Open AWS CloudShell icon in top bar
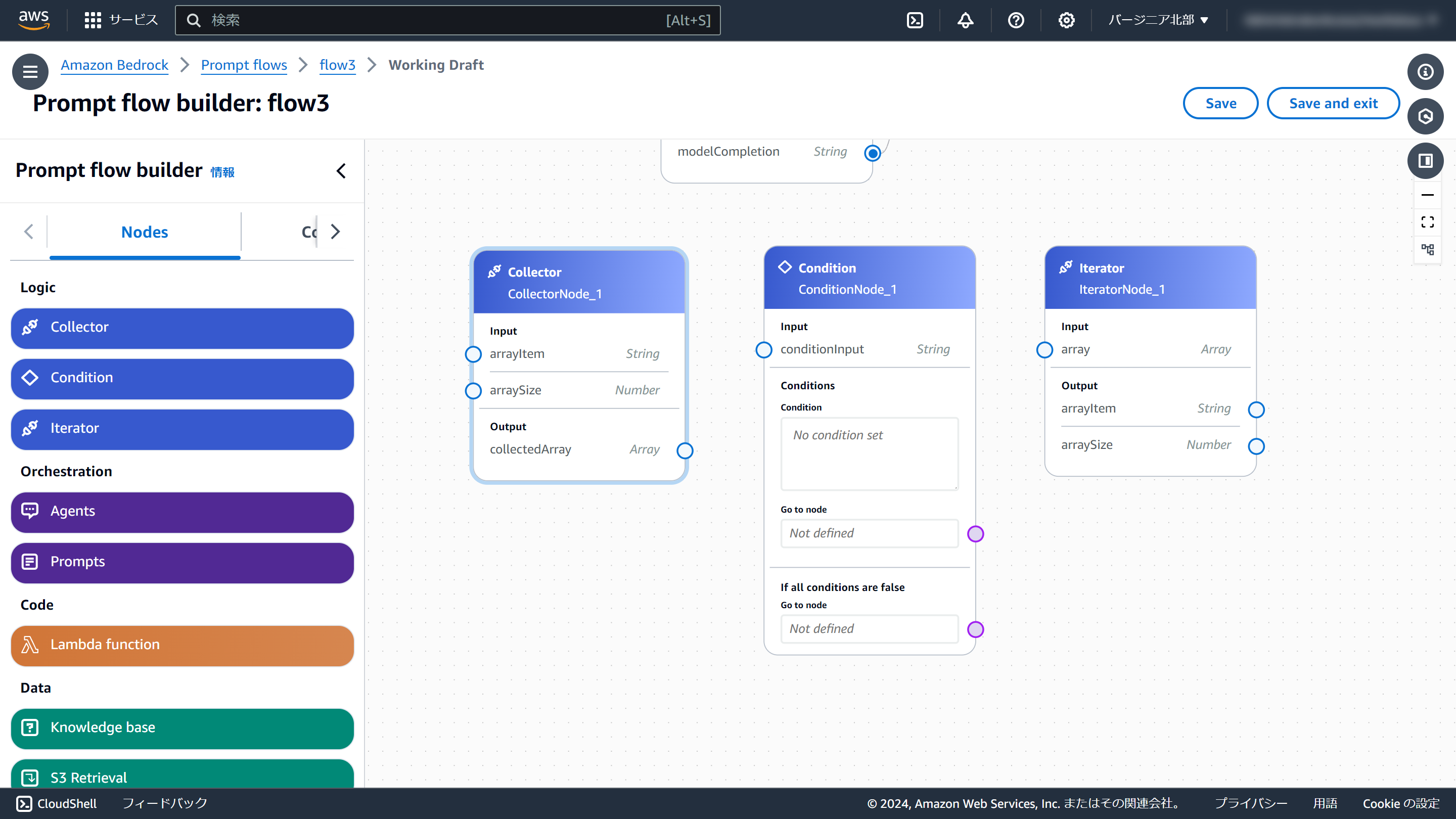 coord(915,20)
